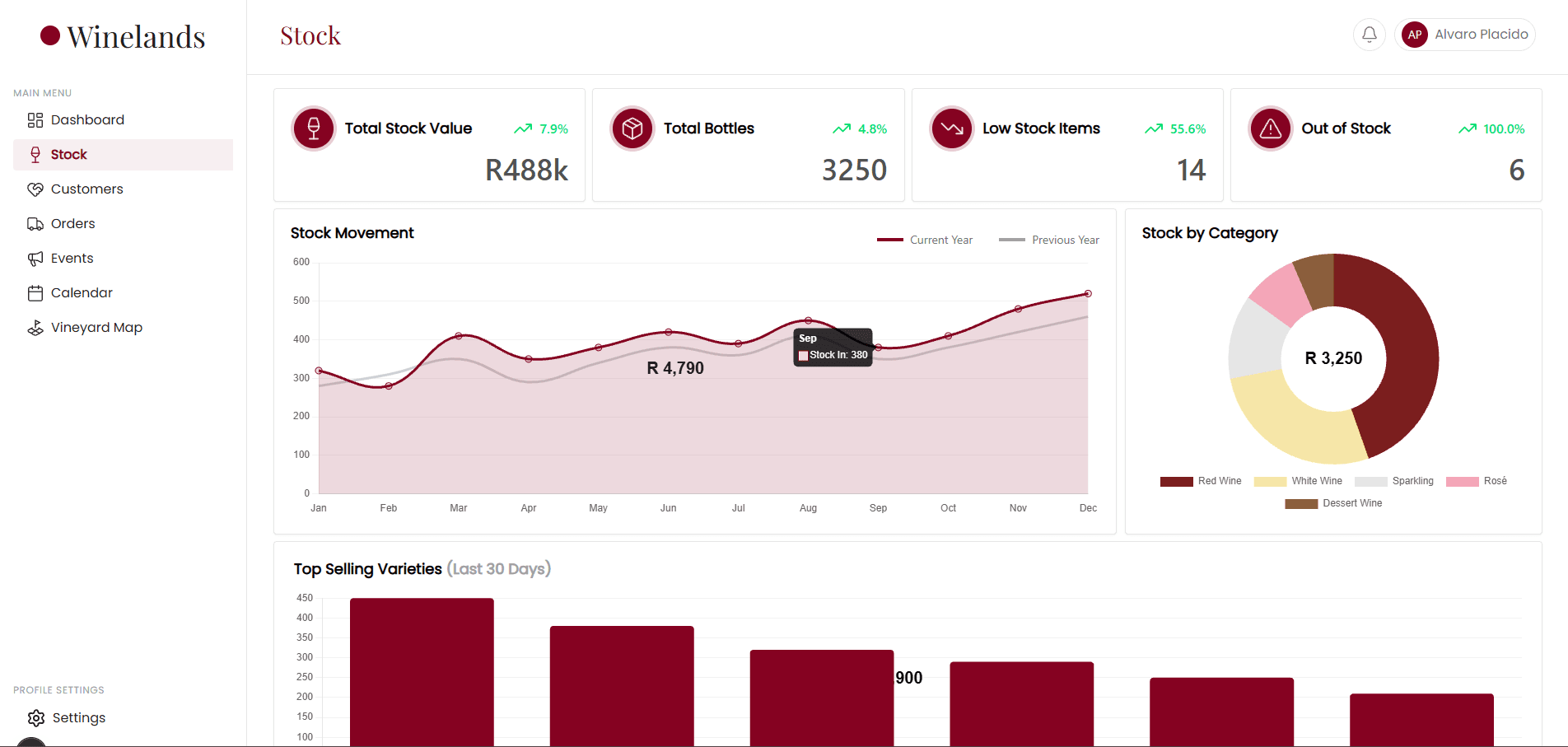Click the Stock page title
The height and width of the screenshot is (747, 1568).
(310, 35)
